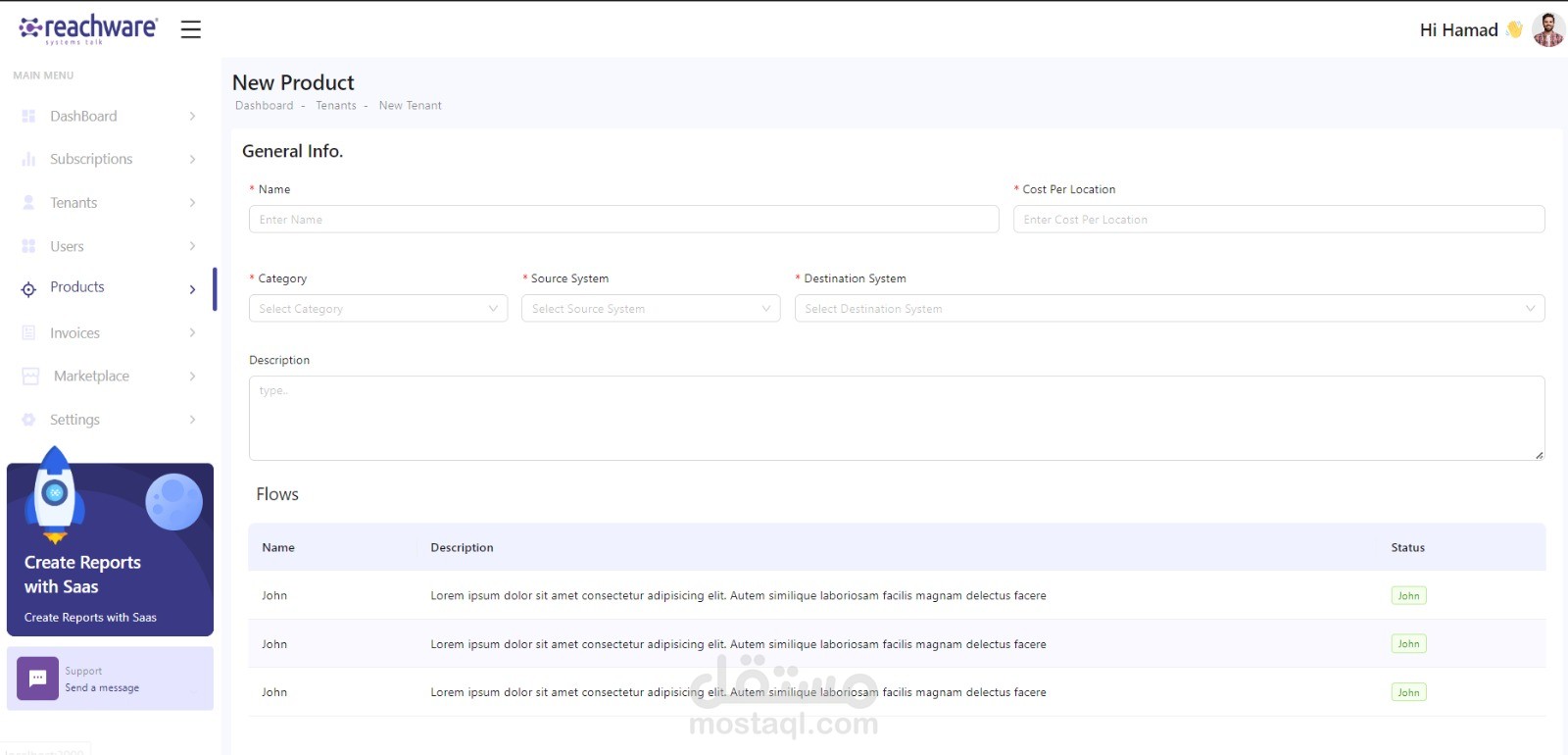
Task: Click the Settings gear icon
Action: [x=28, y=420]
